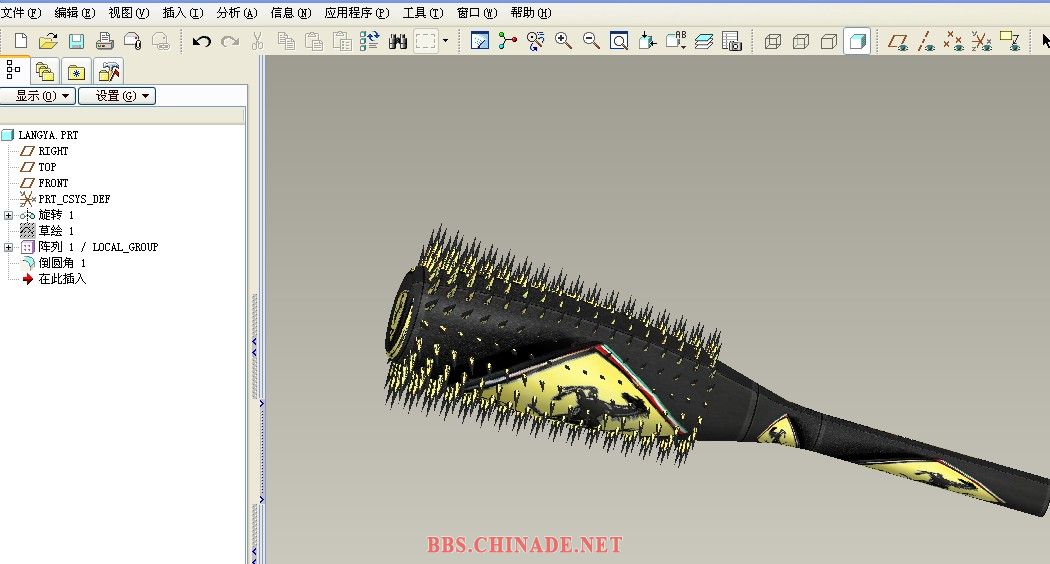Expand the 阵列 1 / LOCAL_GROUP node
1050x564 pixels.
[x=9, y=247]
